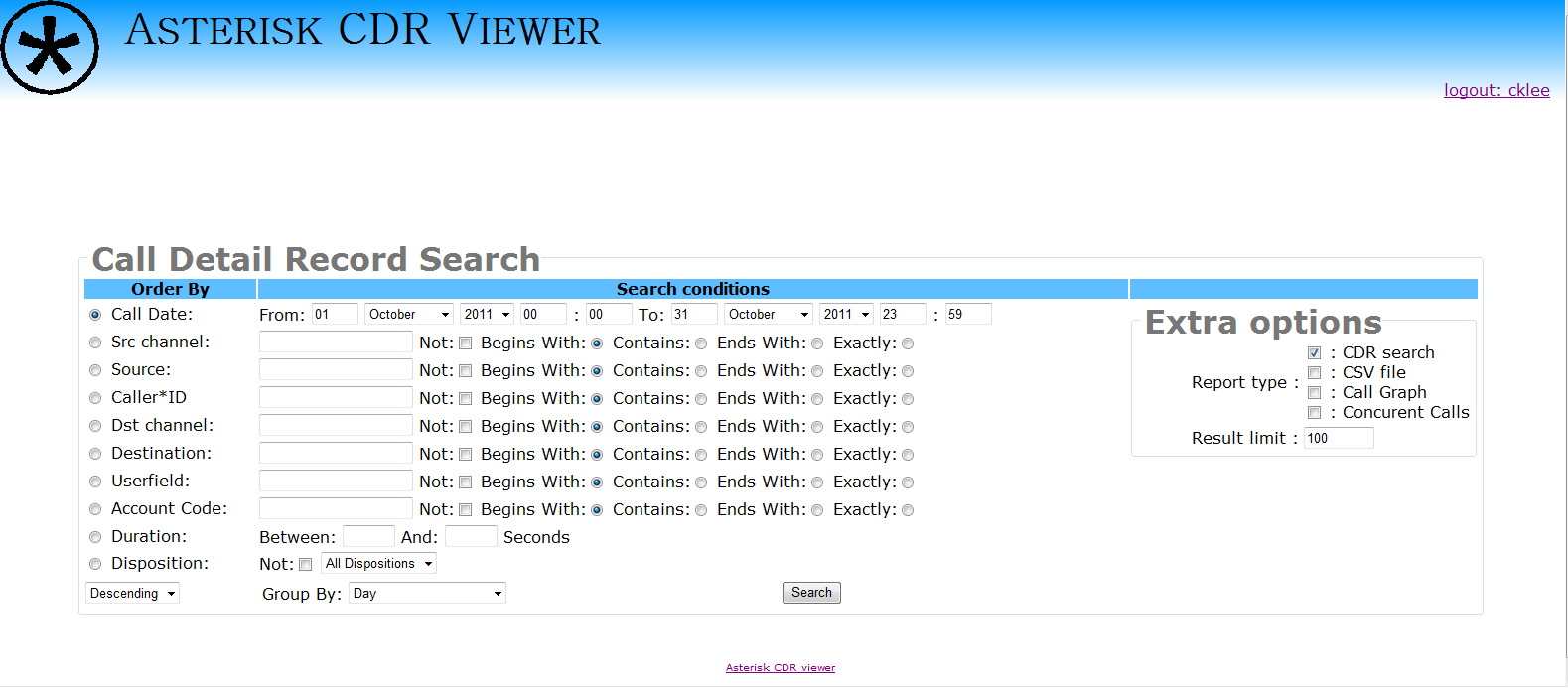Order results by Destination
This screenshot has width=1568, height=688.
click(95, 454)
